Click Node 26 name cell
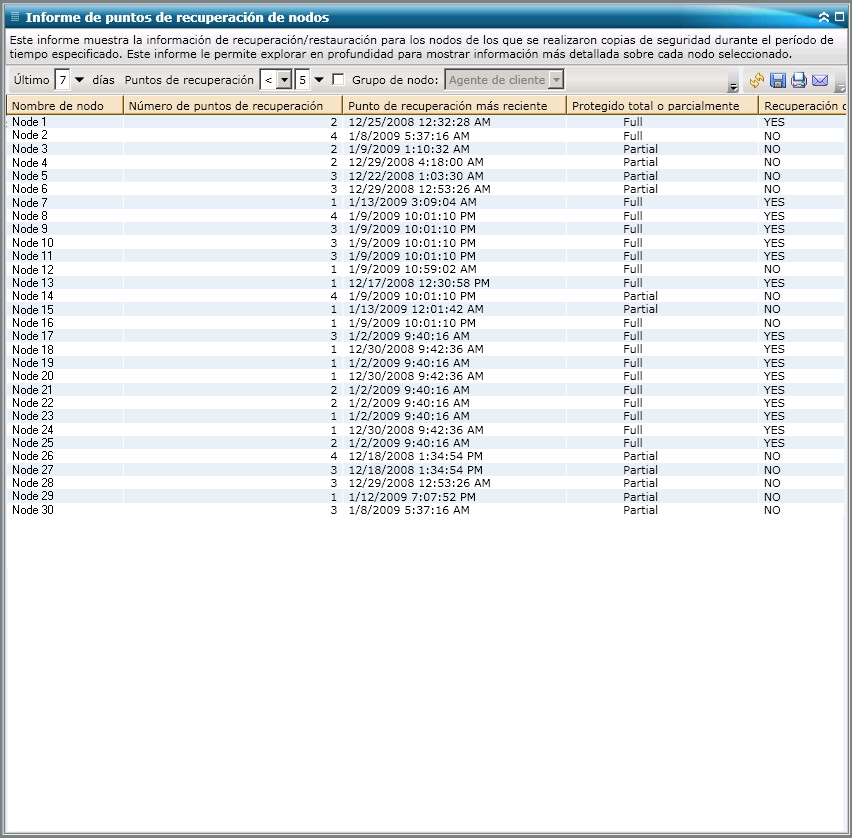852x838 pixels. click(33, 456)
